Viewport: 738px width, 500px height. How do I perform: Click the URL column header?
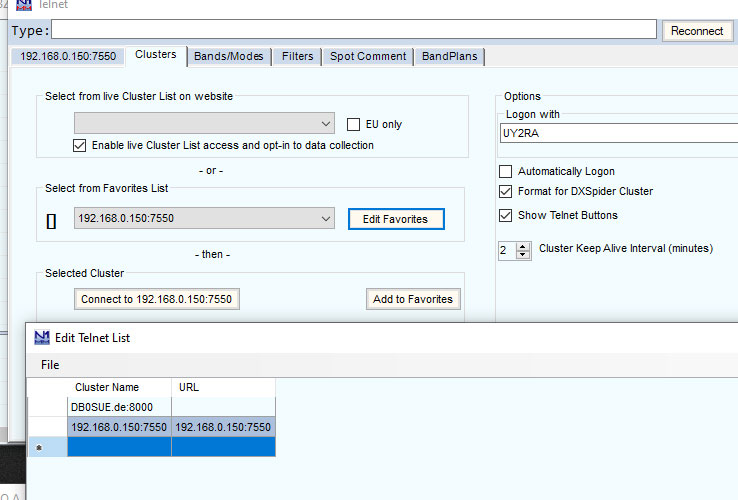224,387
